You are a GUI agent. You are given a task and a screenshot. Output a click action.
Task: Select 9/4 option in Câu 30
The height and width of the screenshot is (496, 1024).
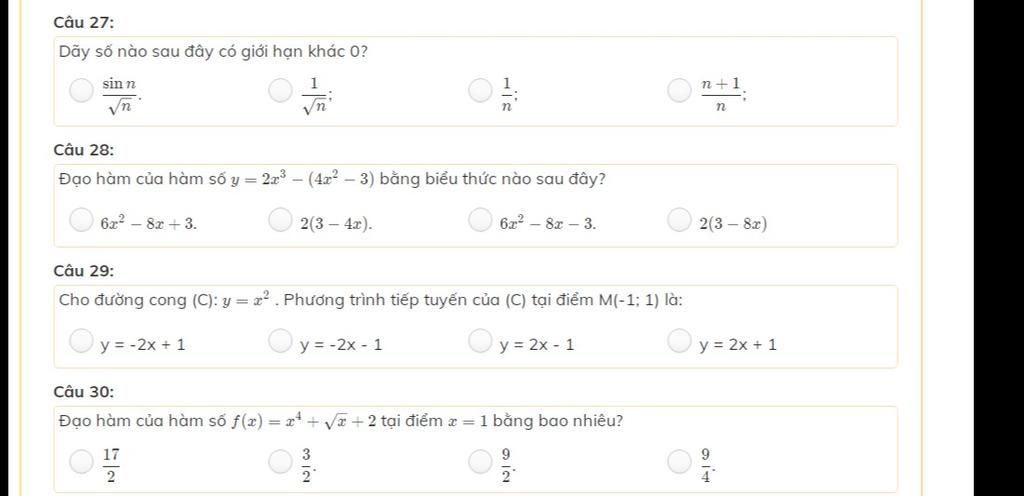tap(680, 462)
